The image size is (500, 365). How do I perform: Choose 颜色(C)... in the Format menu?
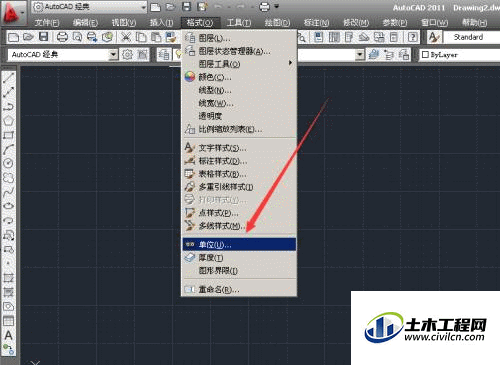(x=239, y=77)
